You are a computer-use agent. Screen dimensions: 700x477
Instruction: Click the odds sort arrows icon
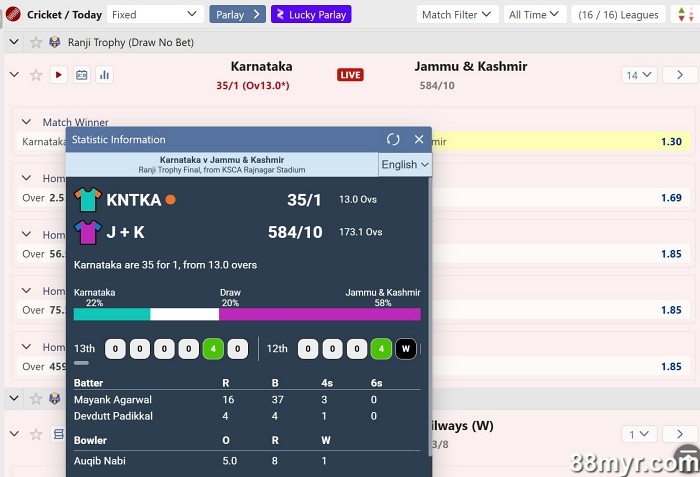(x=685, y=15)
